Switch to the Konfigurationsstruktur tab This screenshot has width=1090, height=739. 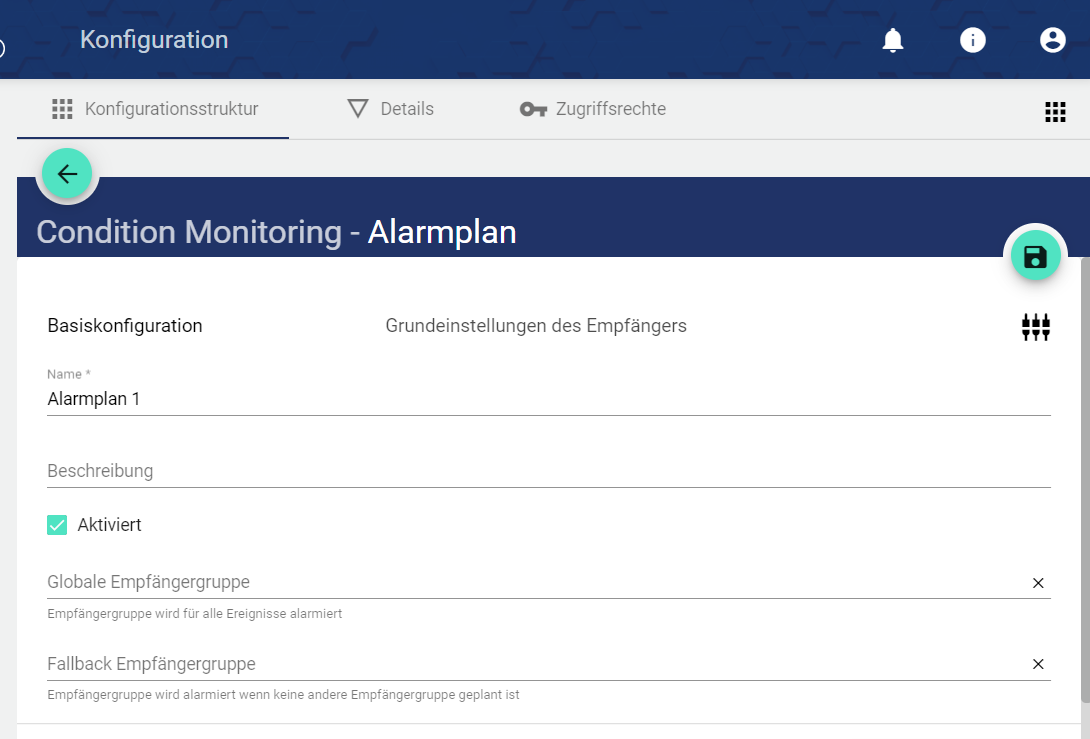point(155,109)
